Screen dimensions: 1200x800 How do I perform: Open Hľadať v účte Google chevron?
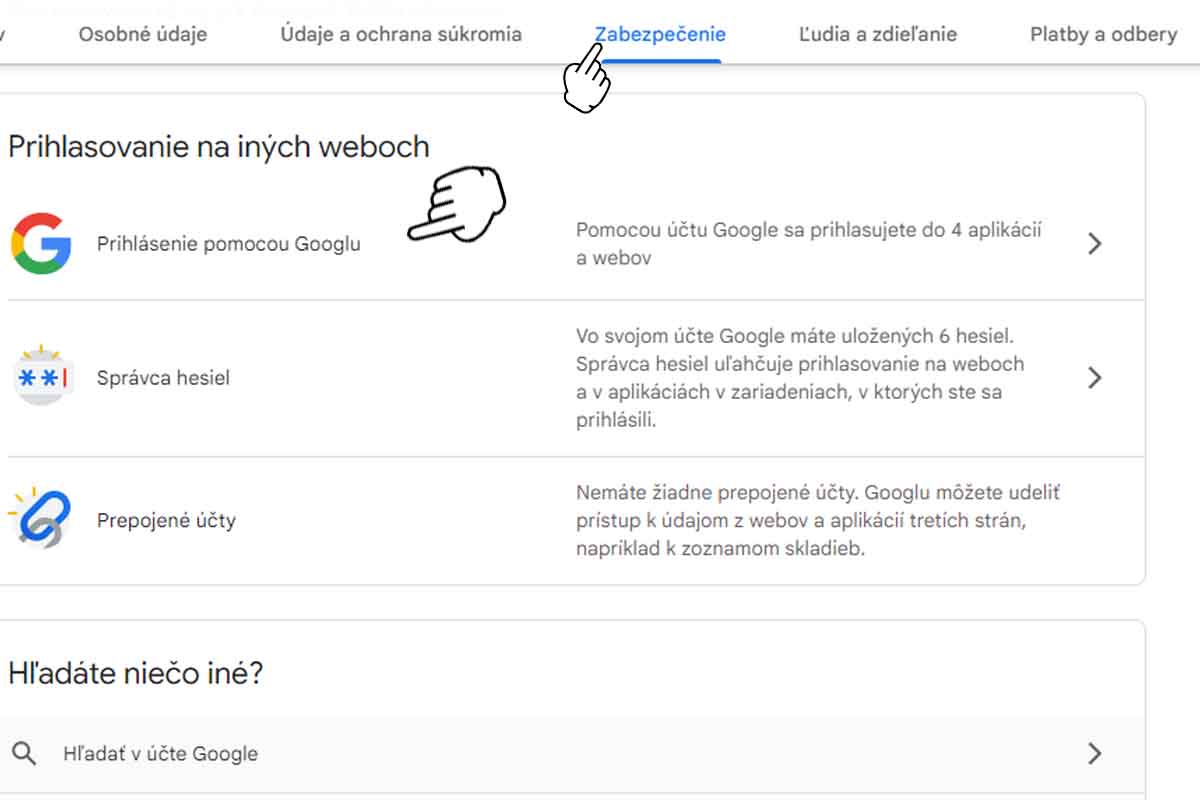click(1095, 753)
